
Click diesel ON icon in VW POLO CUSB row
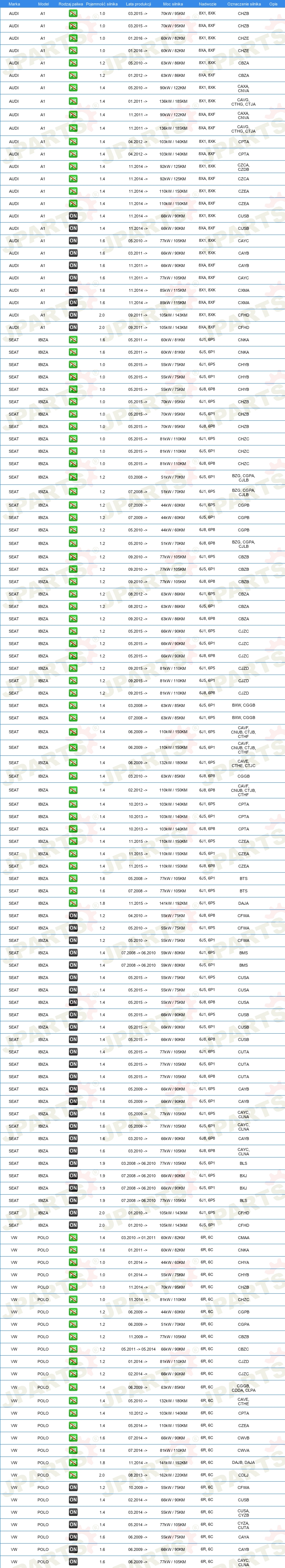[73, 1500]
